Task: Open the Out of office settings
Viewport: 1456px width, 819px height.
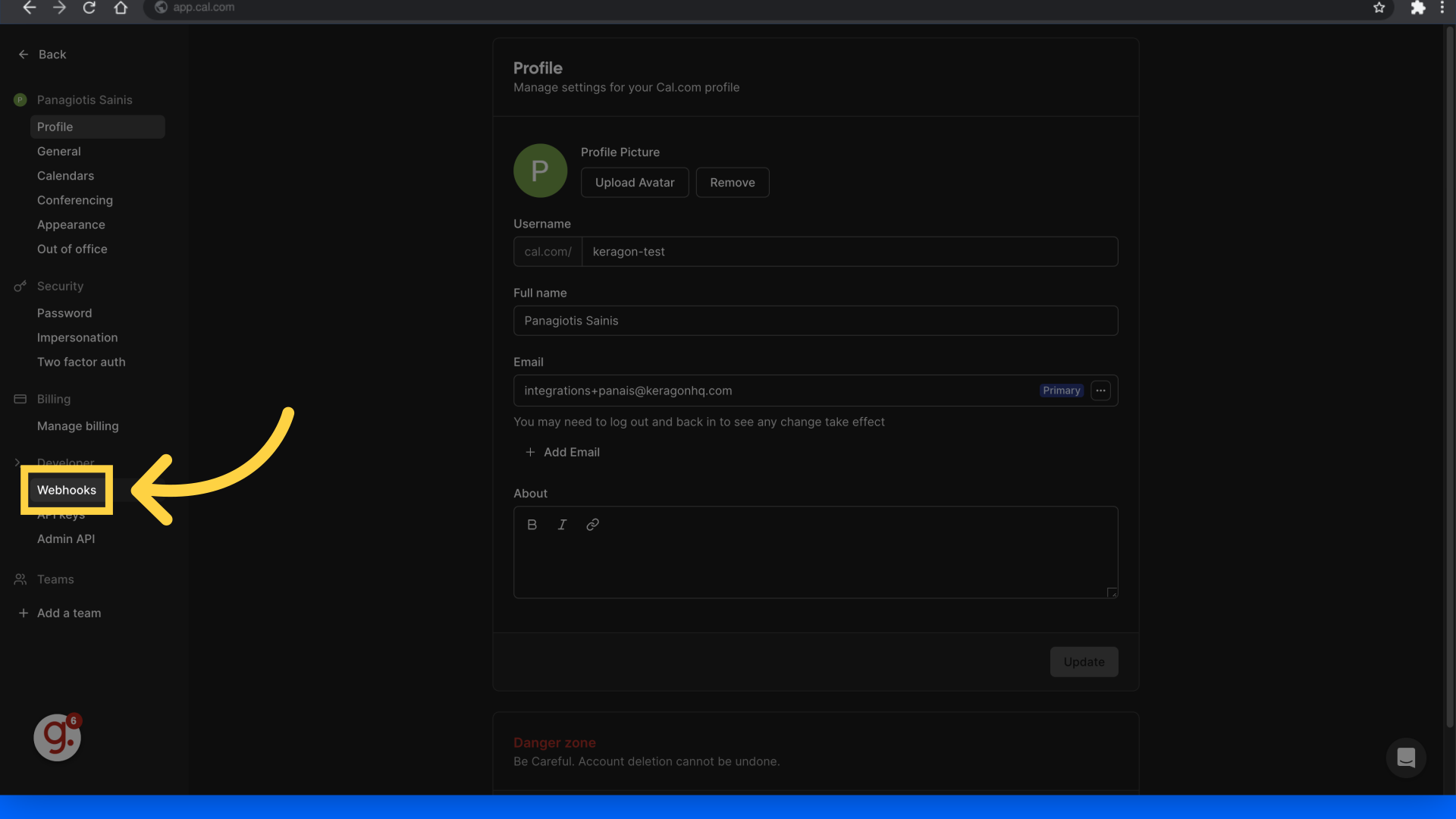Action: 72,249
